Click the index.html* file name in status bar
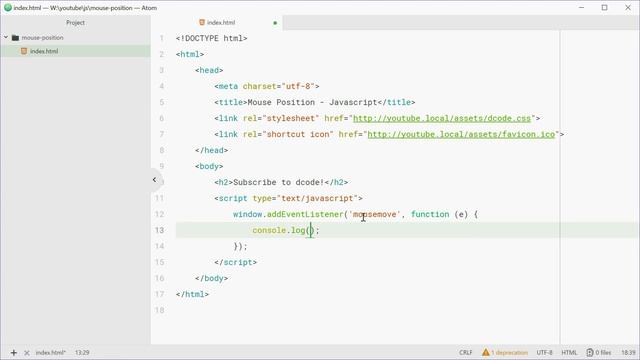This screenshot has height=360, width=640. coord(51,352)
